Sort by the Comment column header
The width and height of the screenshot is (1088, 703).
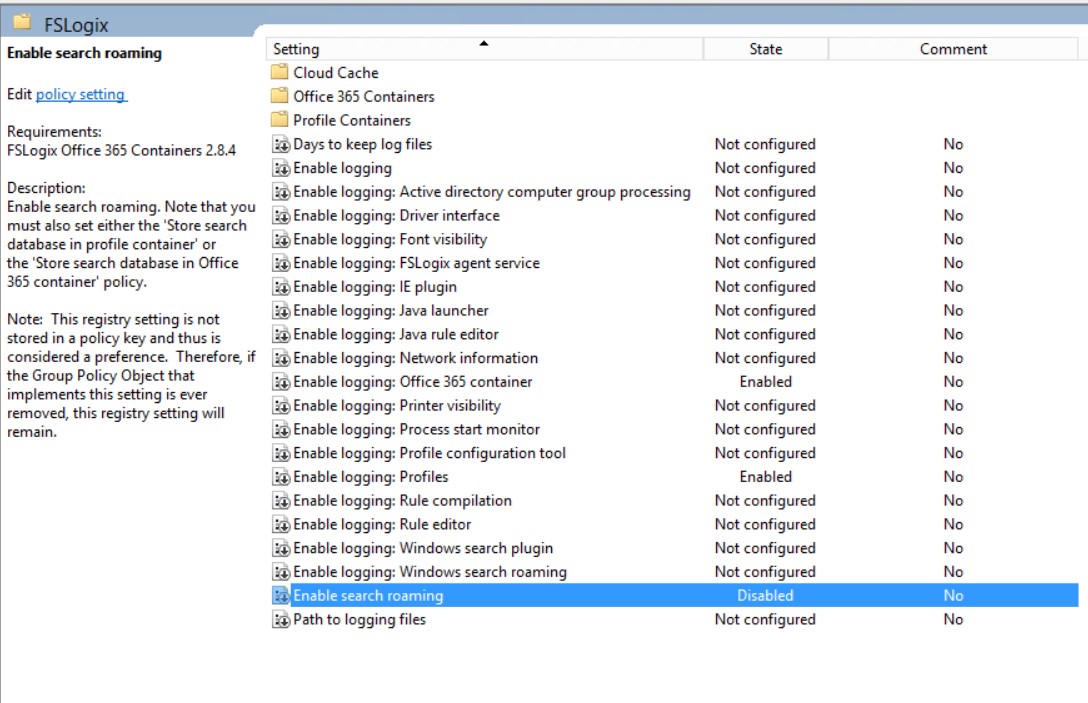point(953,49)
